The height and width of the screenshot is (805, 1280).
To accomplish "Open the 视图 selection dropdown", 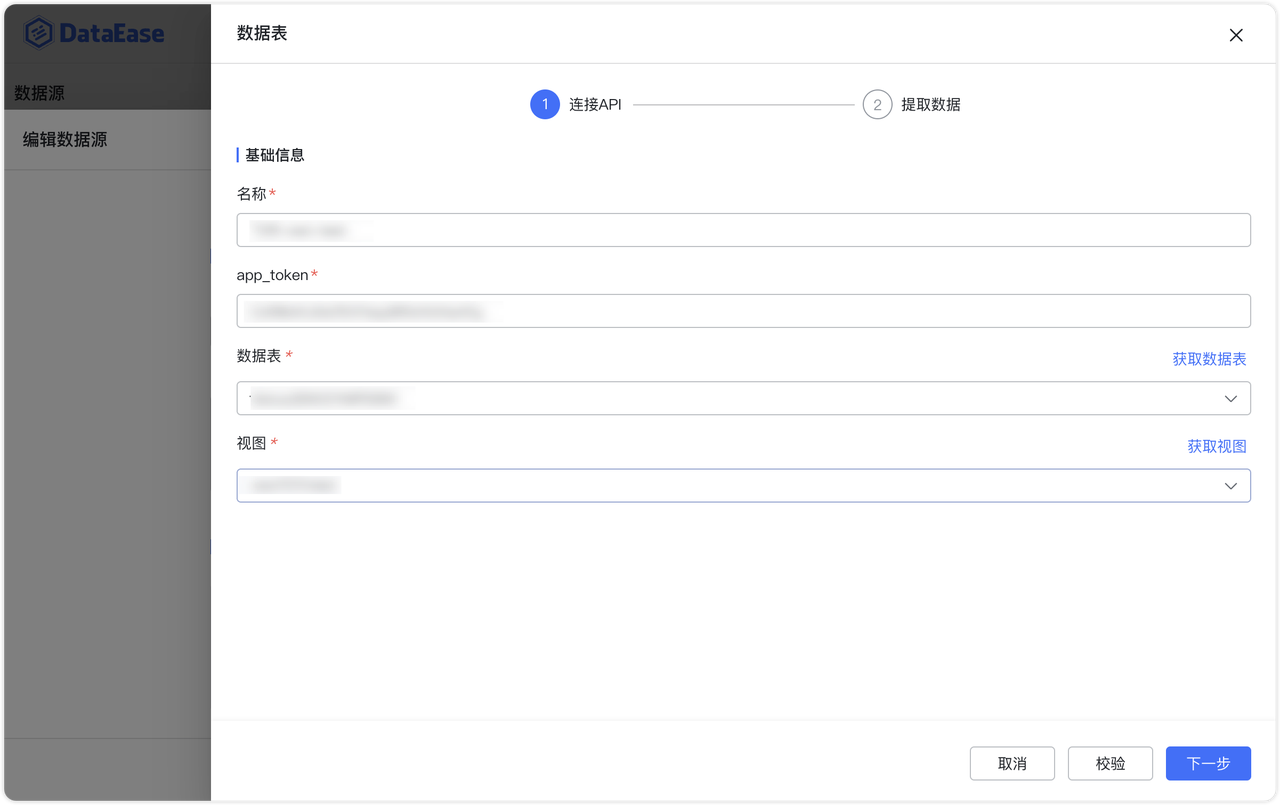I will [743, 485].
